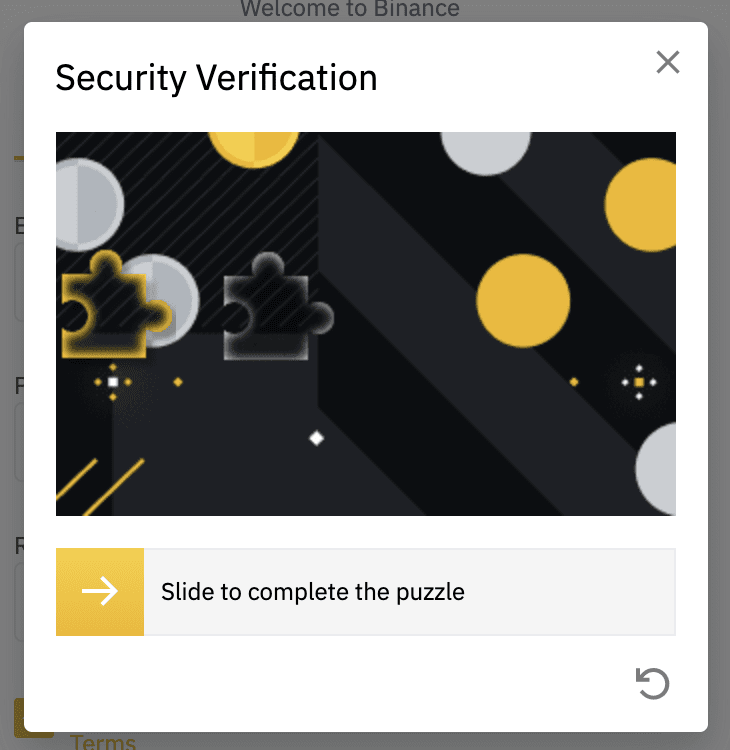Screen dimensions: 730x750
Task: Click the sparkle with white square center
Action: pyautogui.click(x=113, y=382)
